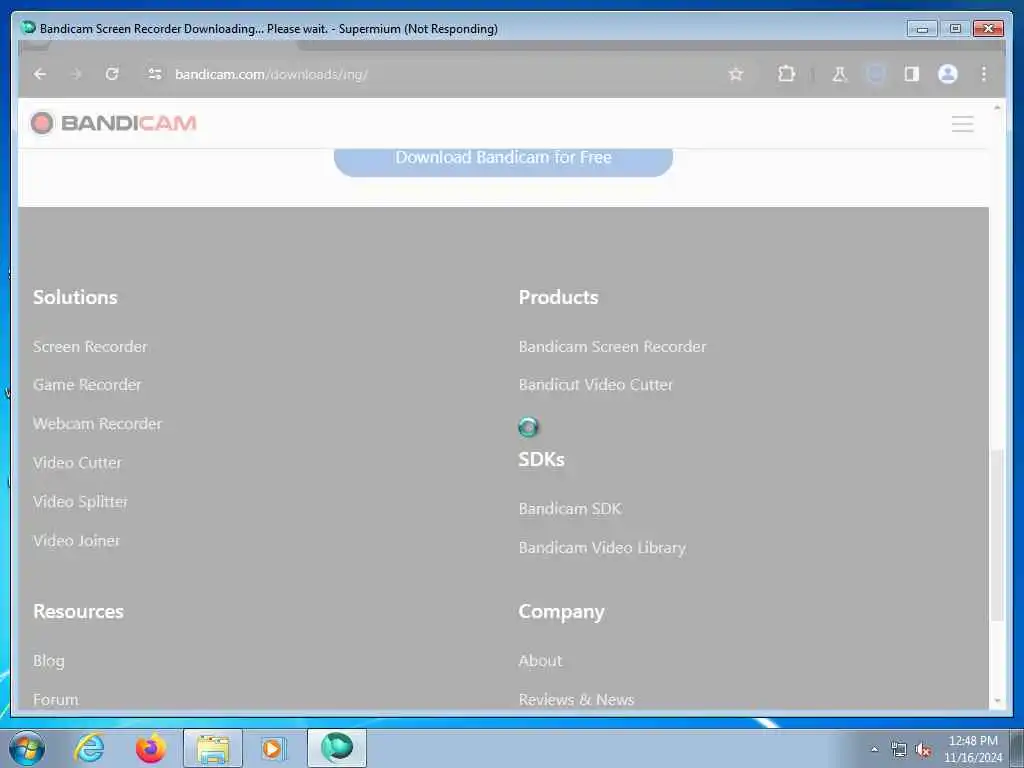The height and width of the screenshot is (768, 1024).
Task: Open the Game Recorder link
Action: (87, 385)
